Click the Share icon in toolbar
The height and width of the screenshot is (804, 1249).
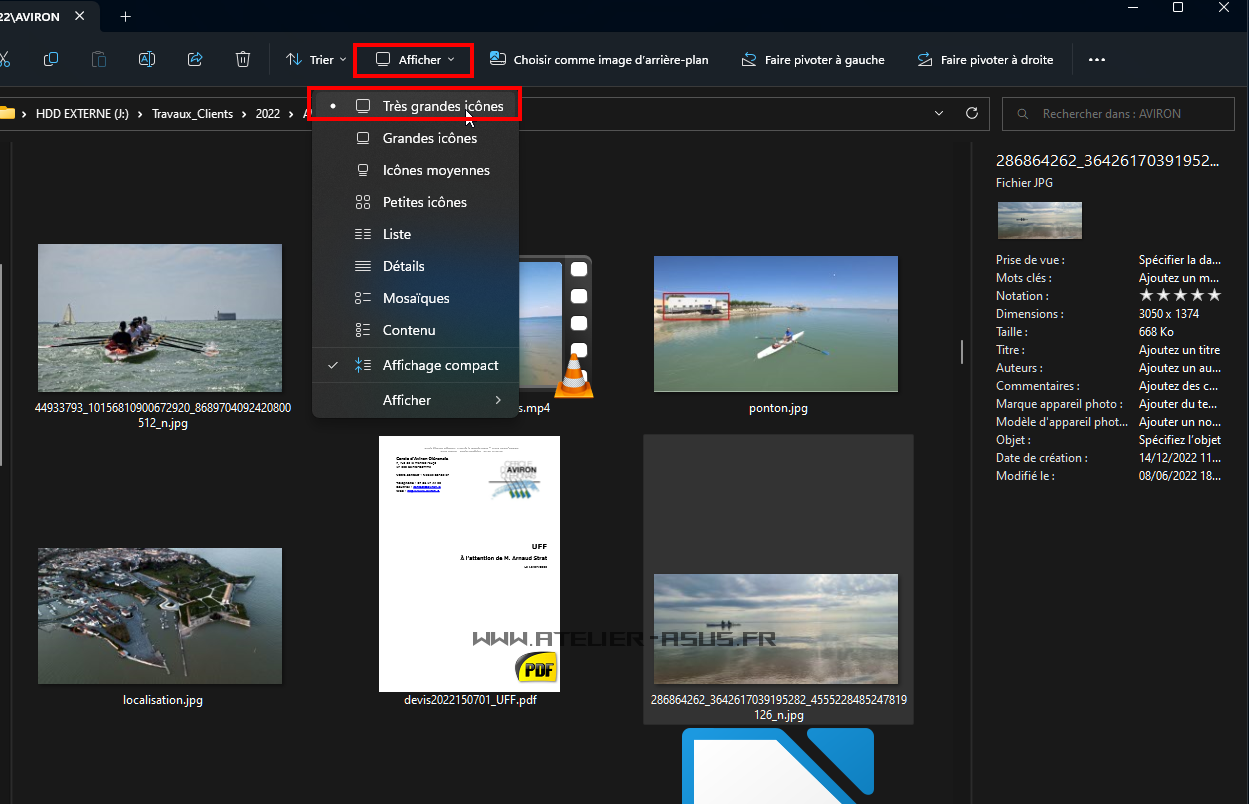point(195,60)
